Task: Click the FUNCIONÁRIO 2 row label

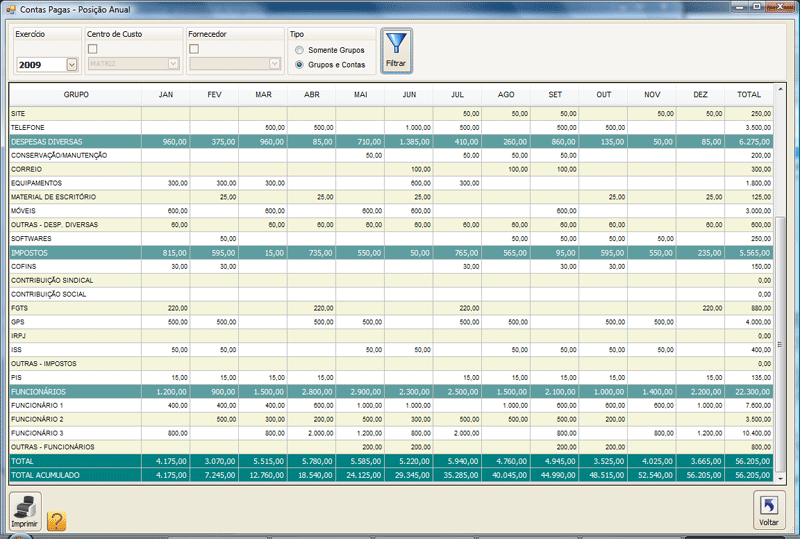Action: click(37, 419)
